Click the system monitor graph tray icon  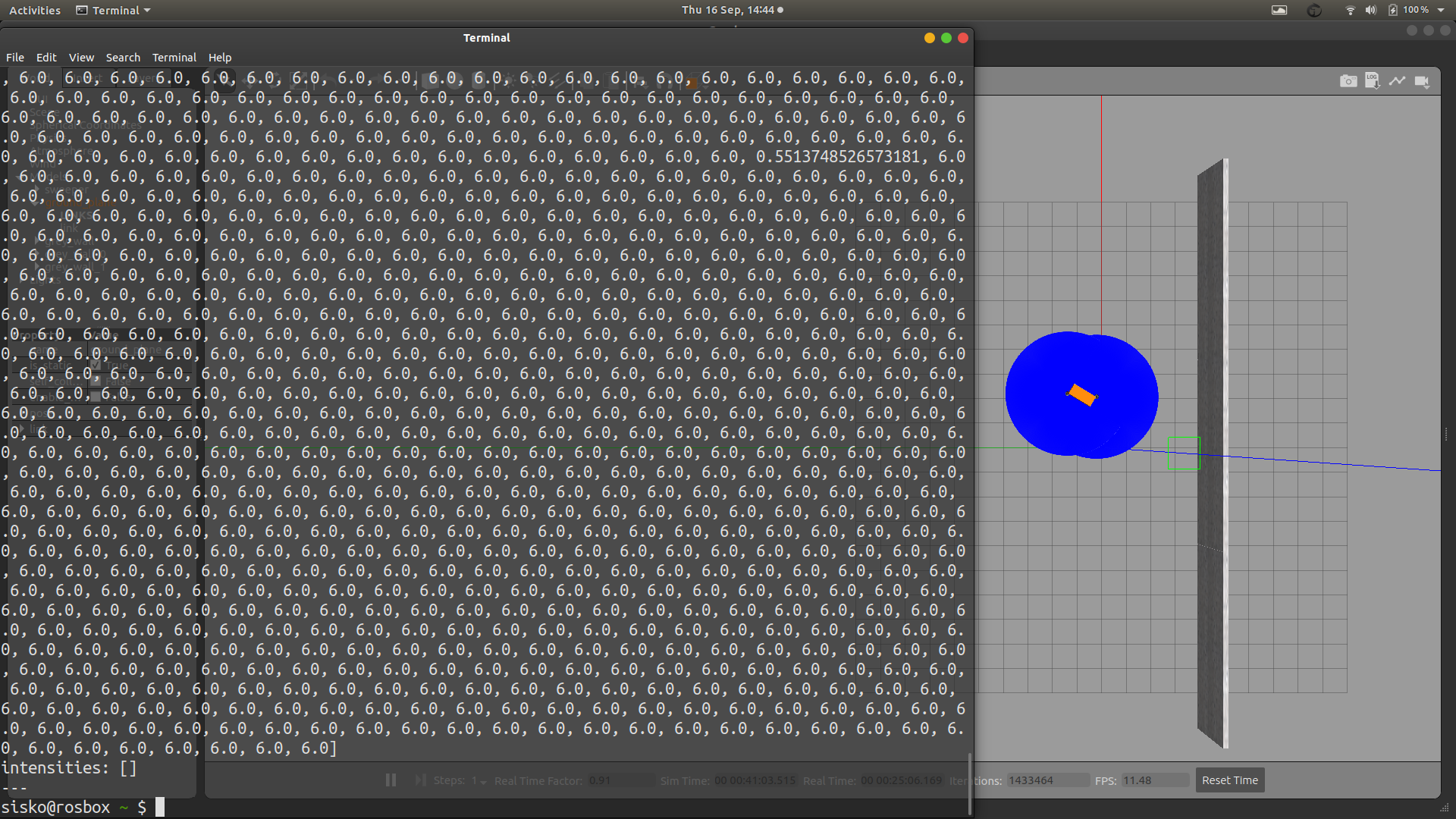click(1279, 10)
